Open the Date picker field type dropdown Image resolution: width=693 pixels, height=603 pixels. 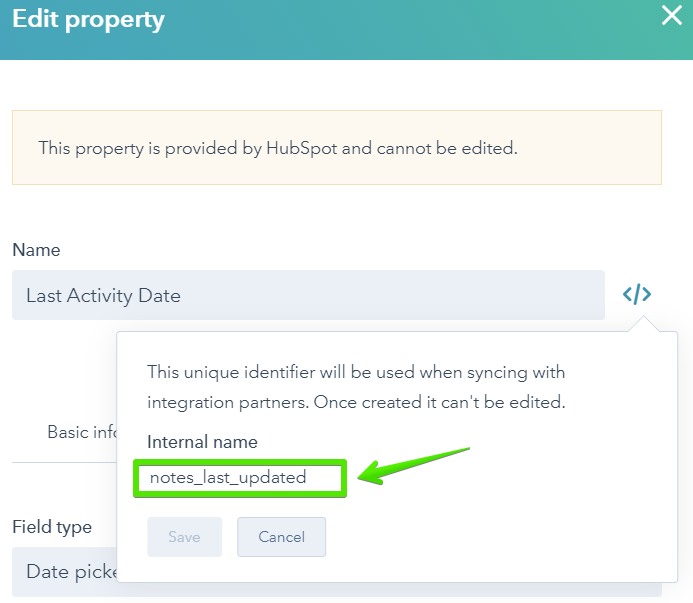[65, 572]
